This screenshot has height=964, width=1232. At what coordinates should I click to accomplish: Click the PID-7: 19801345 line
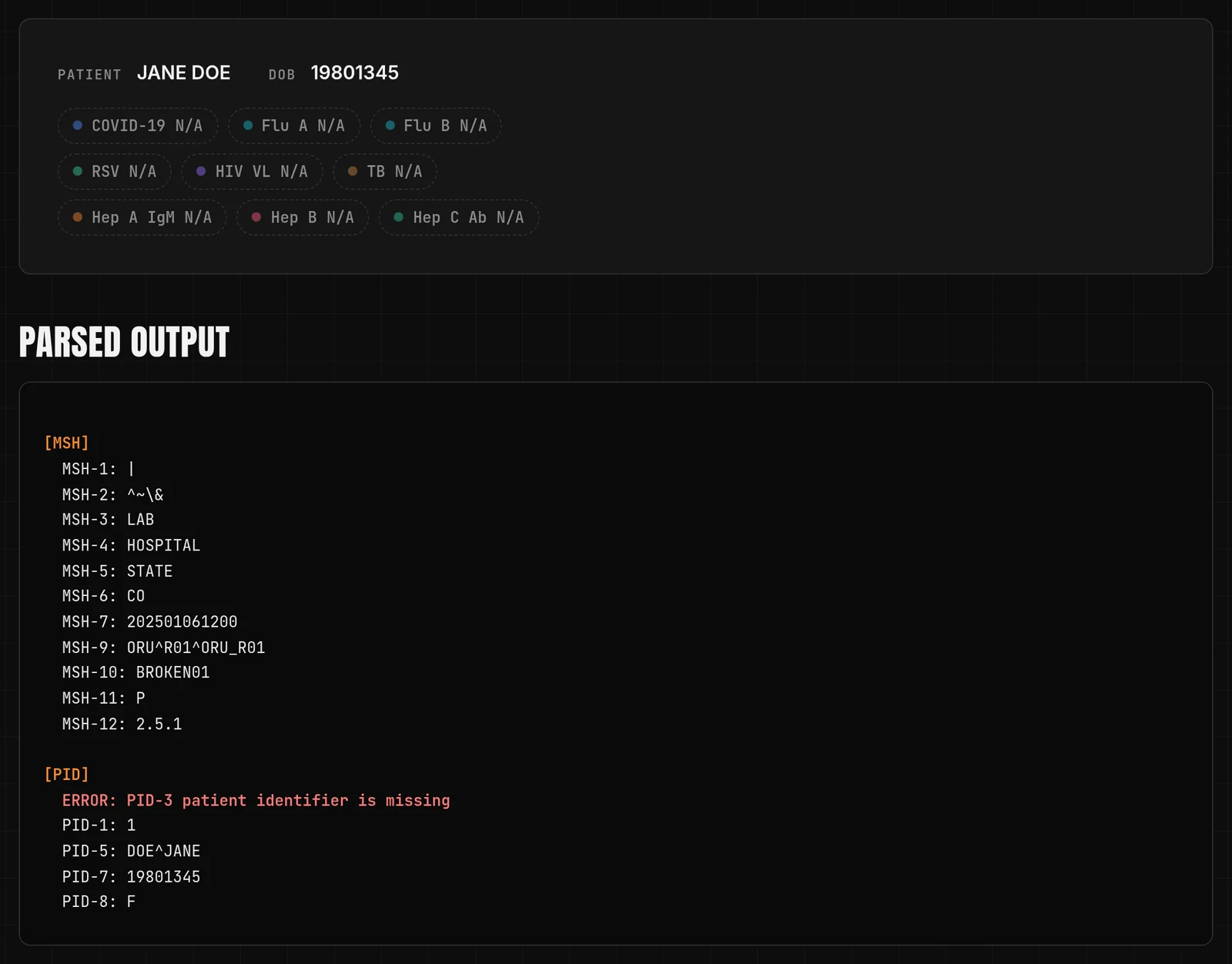(132, 877)
